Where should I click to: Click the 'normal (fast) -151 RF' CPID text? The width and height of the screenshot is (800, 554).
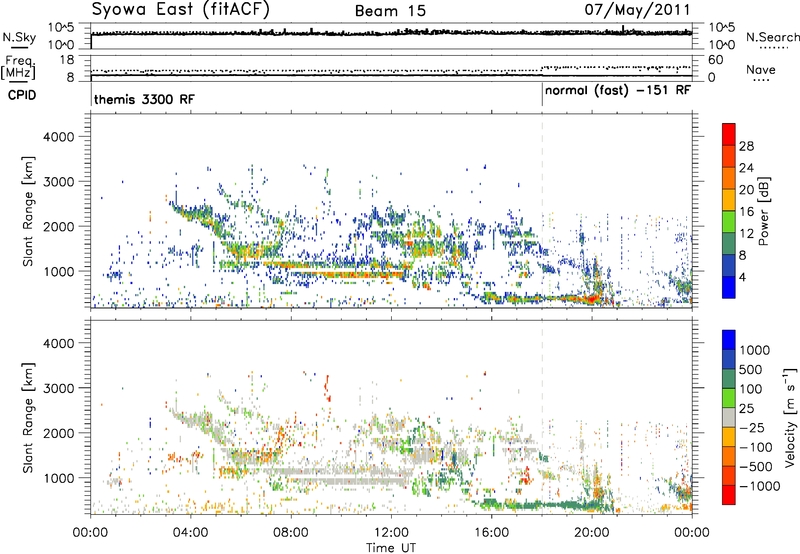[618, 91]
